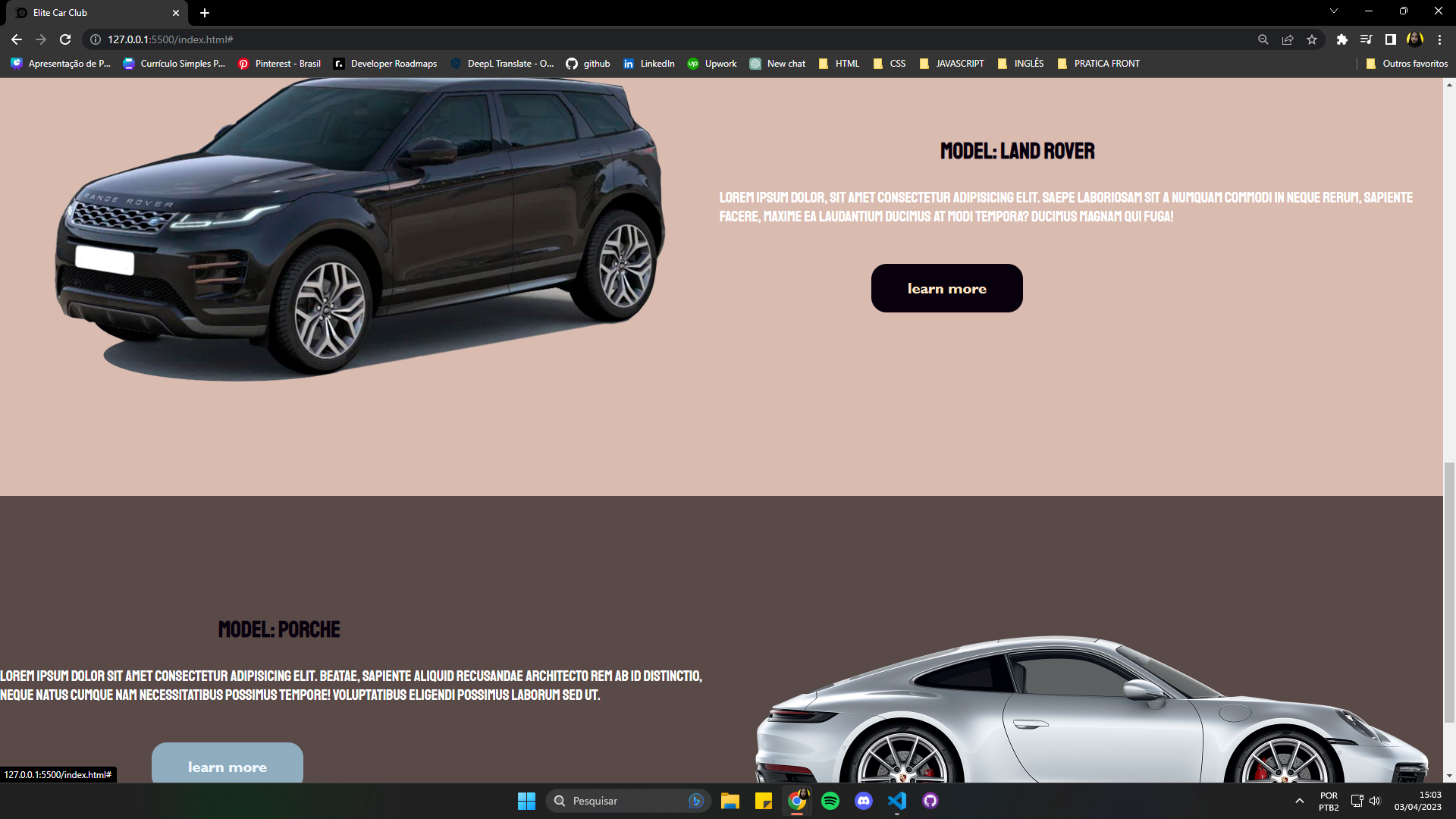Open the tab search chevron

[1333, 11]
